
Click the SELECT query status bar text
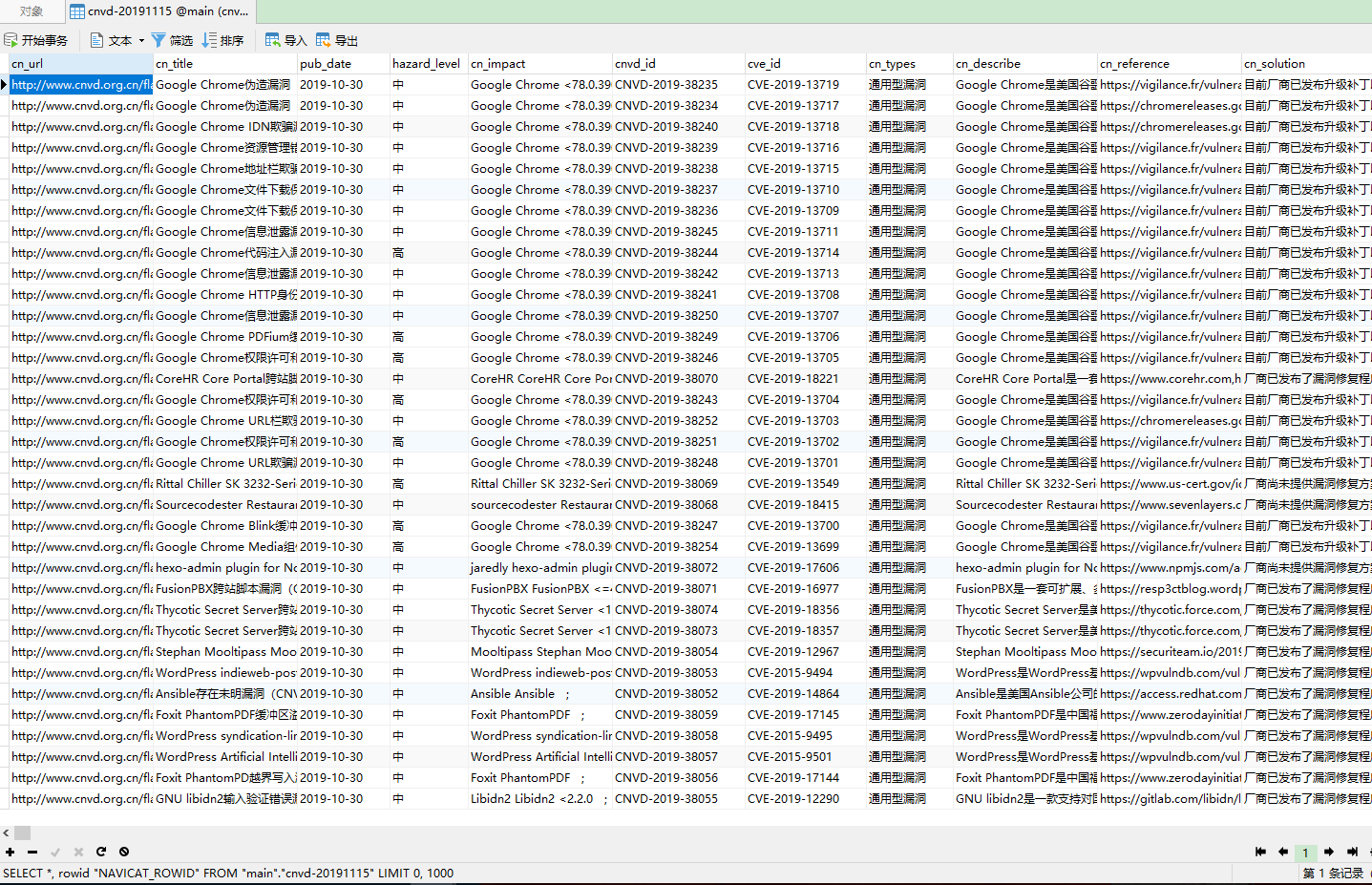tap(228, 874)
